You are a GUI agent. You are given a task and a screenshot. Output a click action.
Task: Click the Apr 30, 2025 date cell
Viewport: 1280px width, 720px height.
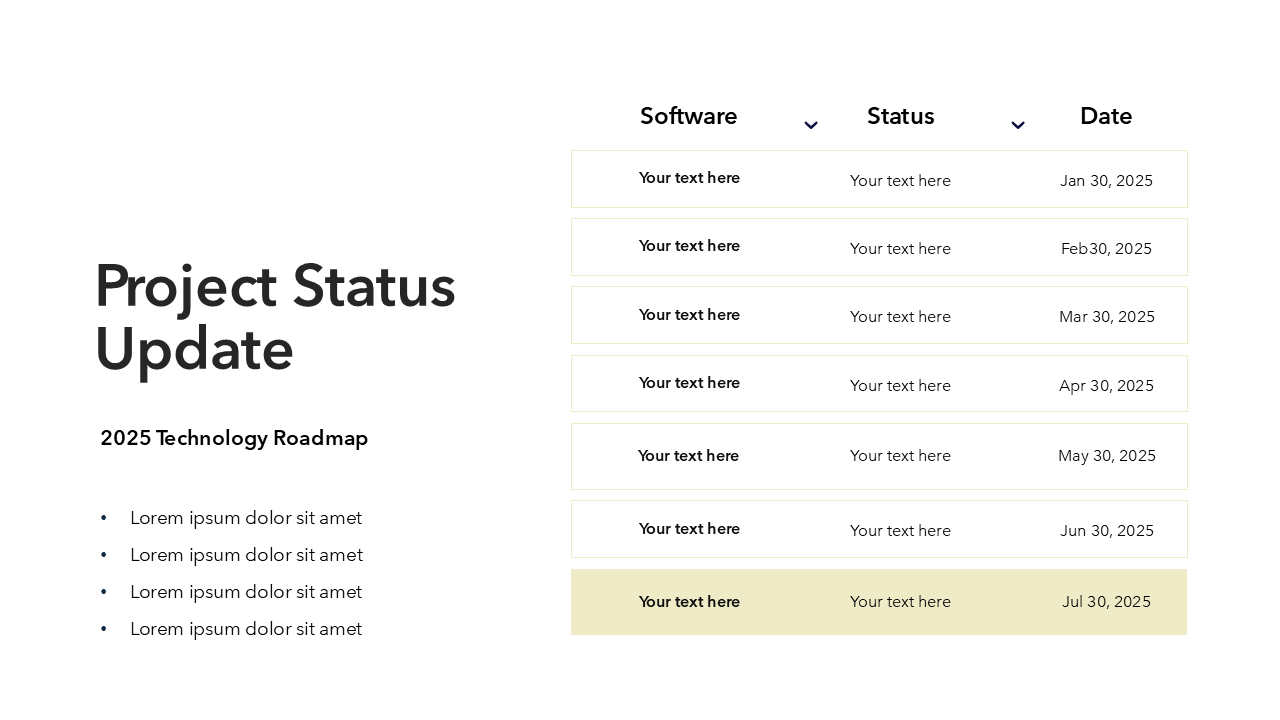(1106, 386)
